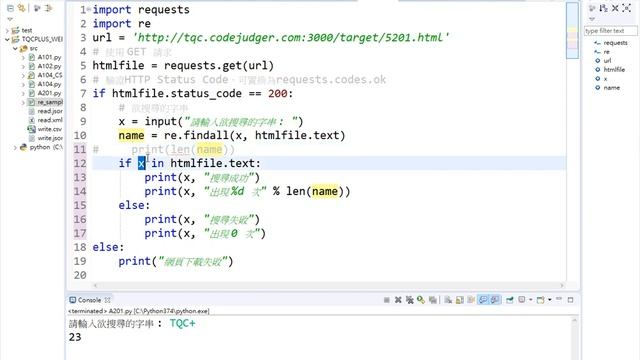Expand the A201.py node
640x360 pixels.
pos(23,93)
